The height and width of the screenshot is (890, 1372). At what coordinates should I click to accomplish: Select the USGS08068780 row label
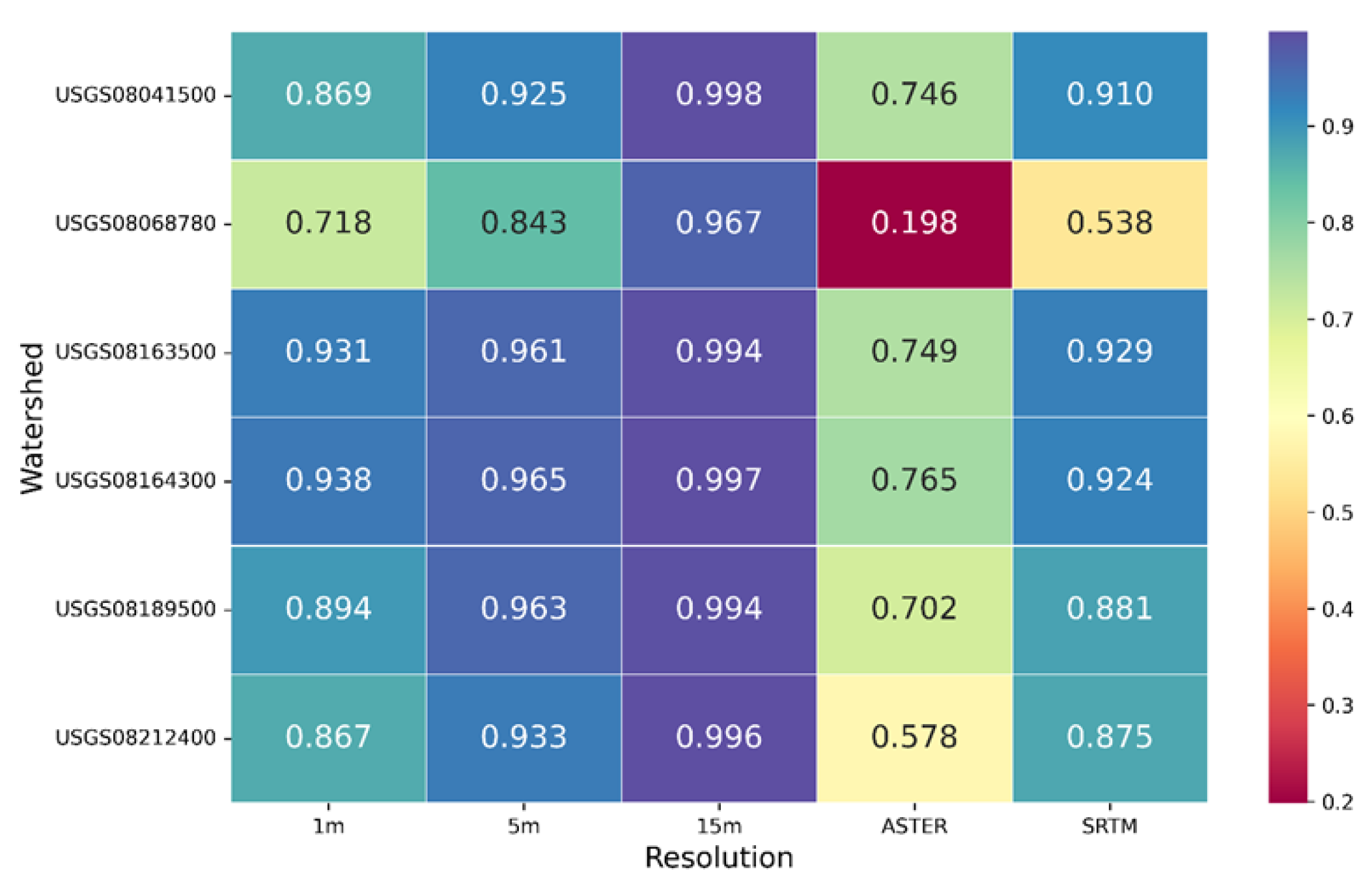point(135,224)
